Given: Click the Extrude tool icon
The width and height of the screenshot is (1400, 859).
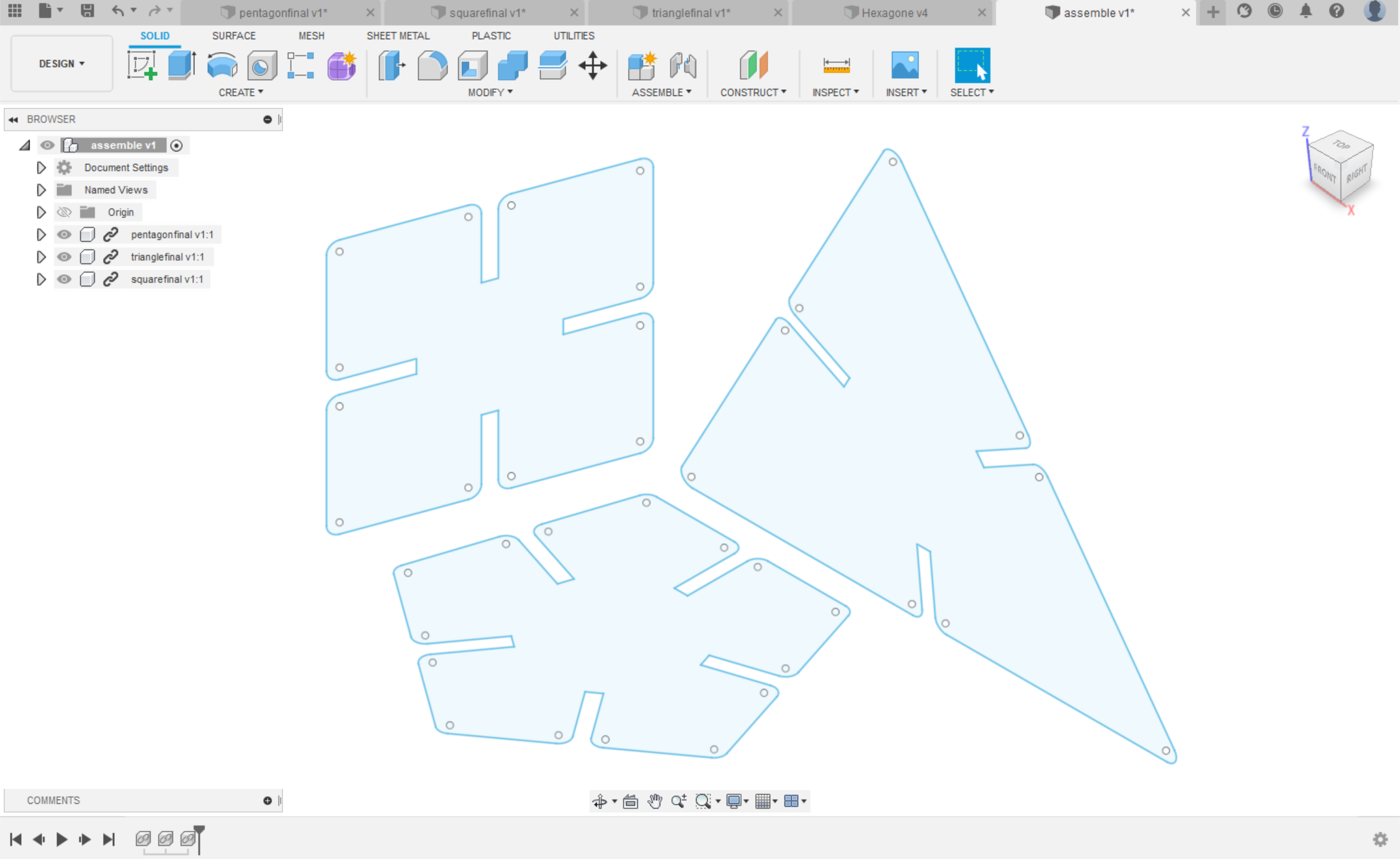Looking at the screenshot, I should tap(182, 66).
